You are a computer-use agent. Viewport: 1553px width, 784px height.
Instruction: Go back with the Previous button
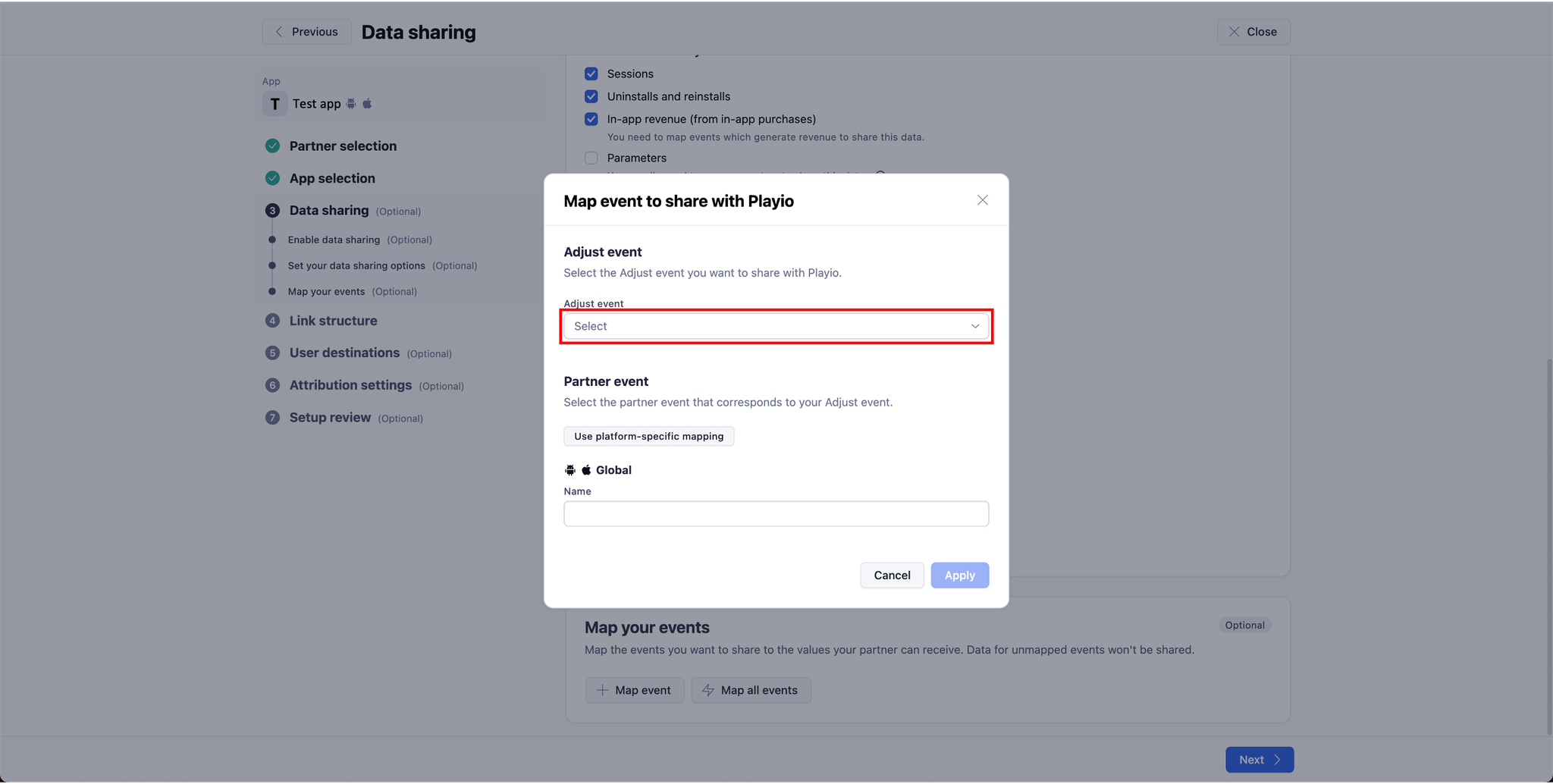tap(306, 32)
